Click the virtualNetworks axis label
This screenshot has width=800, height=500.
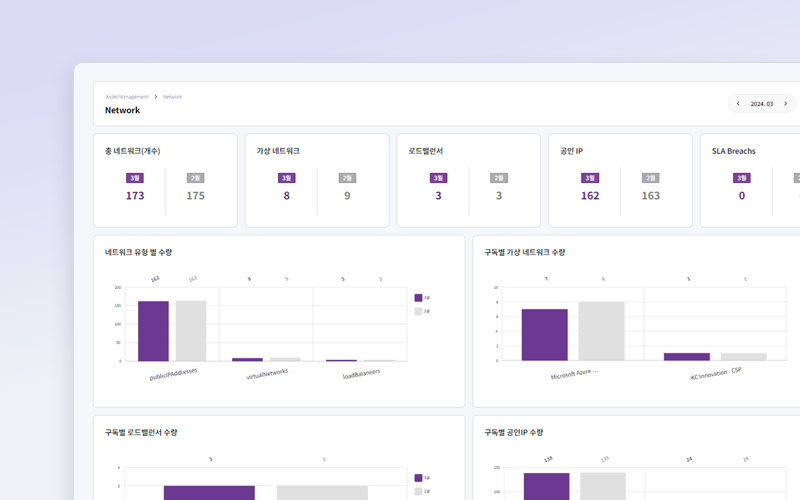(267, 374)
